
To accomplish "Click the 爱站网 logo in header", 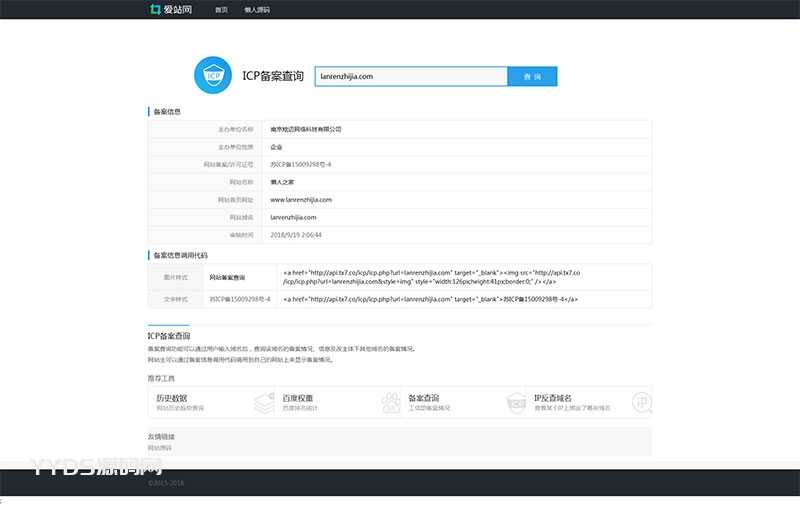I will point(171,9).
